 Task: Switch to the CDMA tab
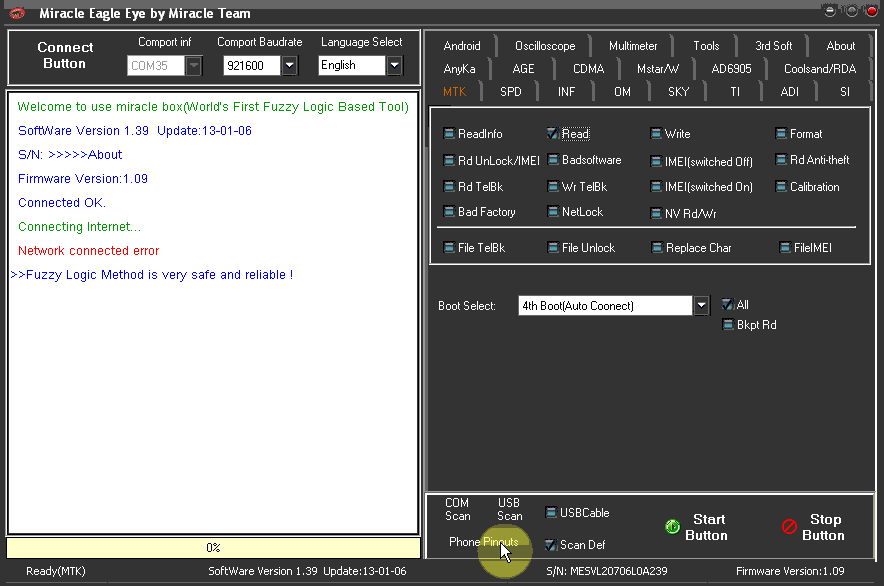(589, 69)
